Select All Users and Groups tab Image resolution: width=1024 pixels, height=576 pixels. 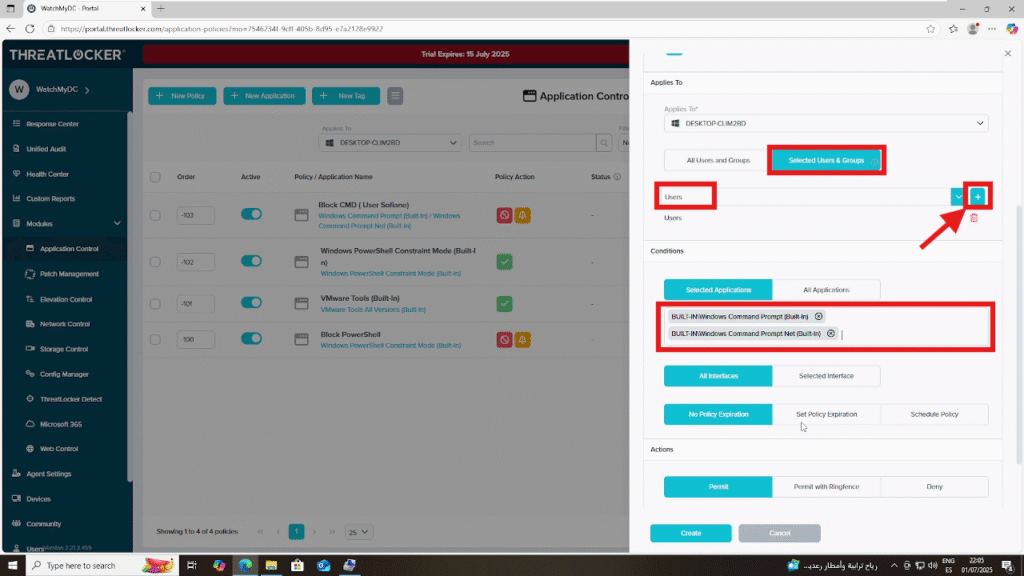point(718,160)
